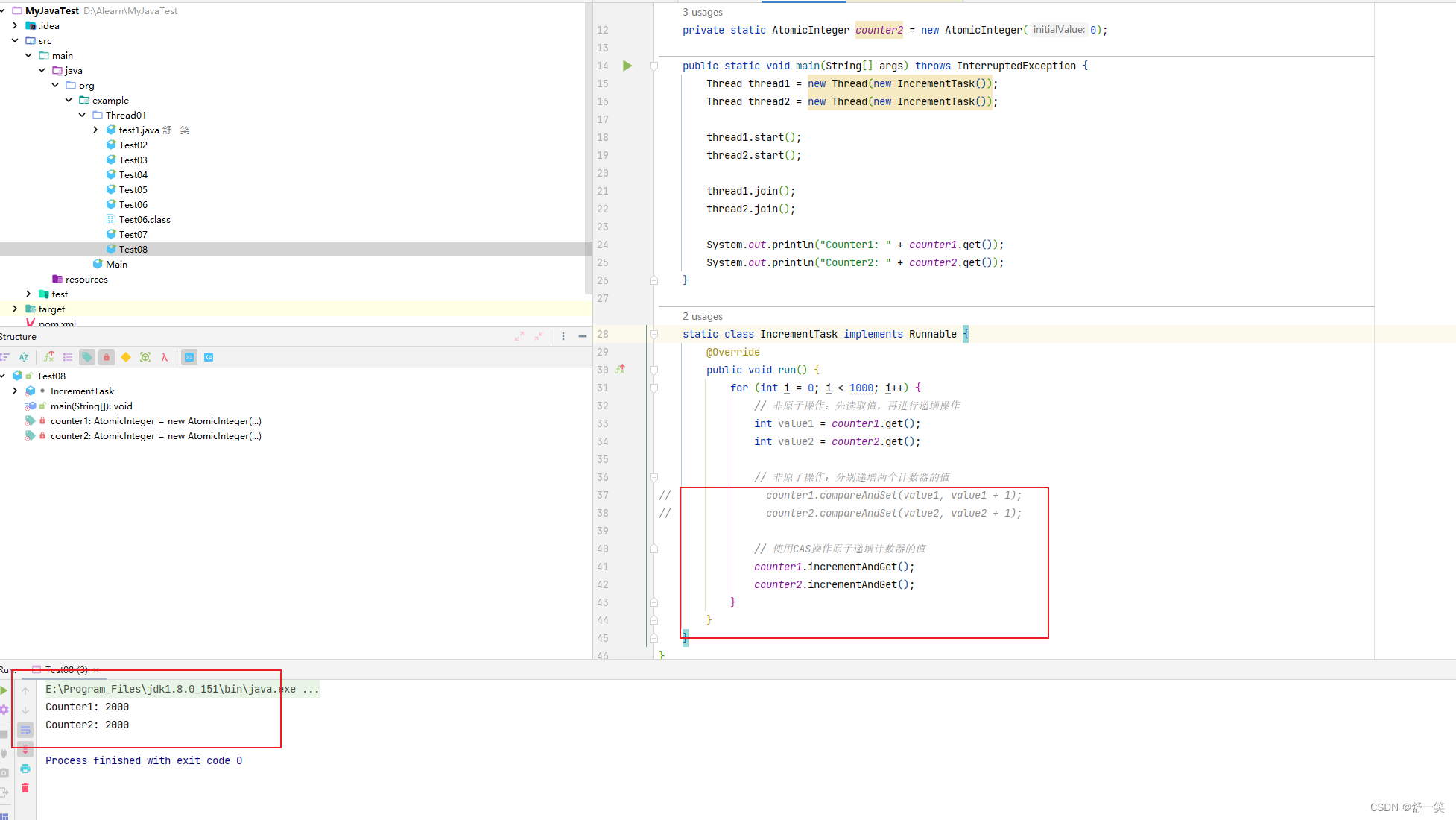
Task: Expand the Thread01 folder in project tree
Action: click(x=82, y=115)
